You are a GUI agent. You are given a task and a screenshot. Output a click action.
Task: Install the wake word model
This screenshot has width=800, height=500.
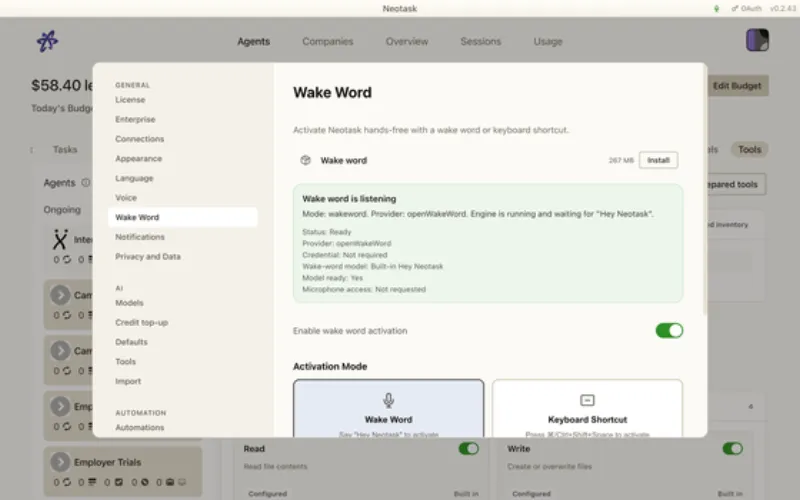click(658, 160)
